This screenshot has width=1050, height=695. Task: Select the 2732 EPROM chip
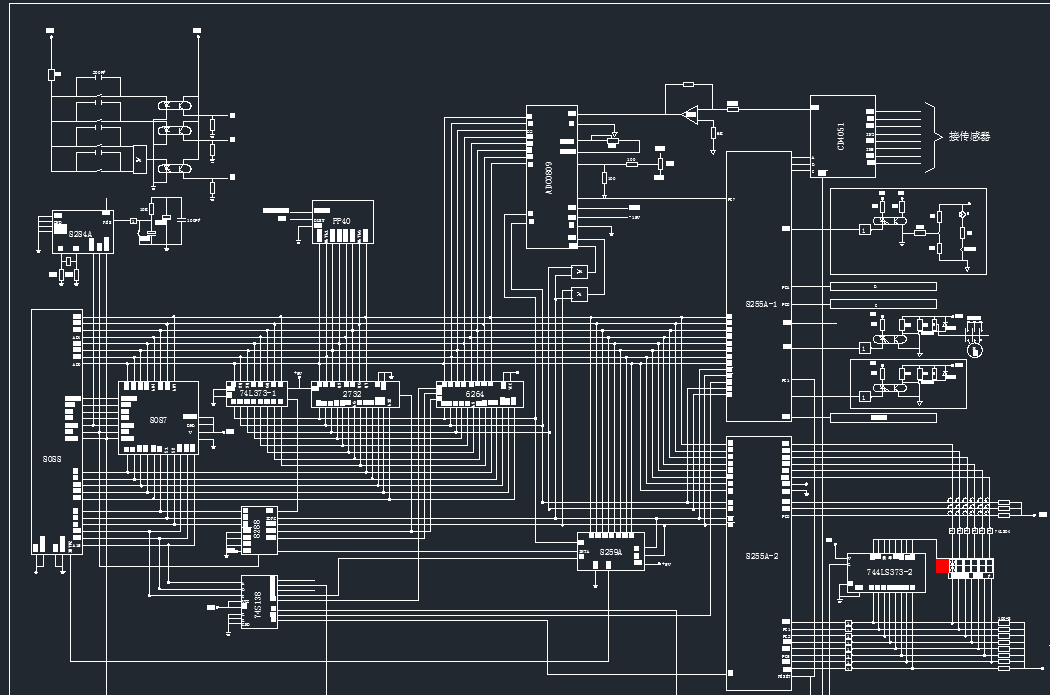(354, 395)
